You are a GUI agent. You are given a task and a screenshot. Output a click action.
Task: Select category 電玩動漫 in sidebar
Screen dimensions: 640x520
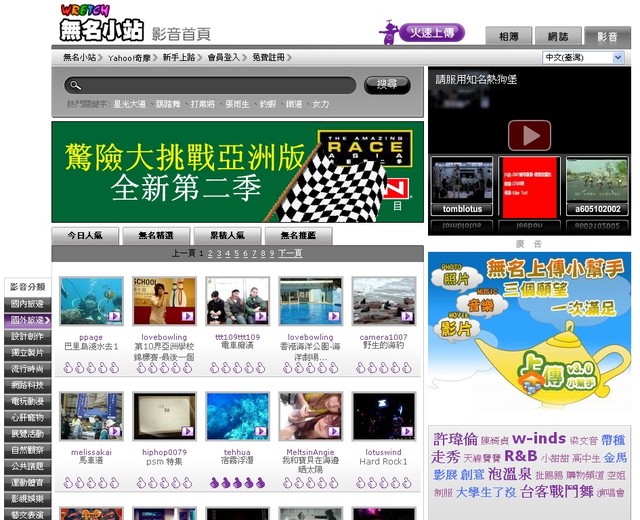coord(27,402)
